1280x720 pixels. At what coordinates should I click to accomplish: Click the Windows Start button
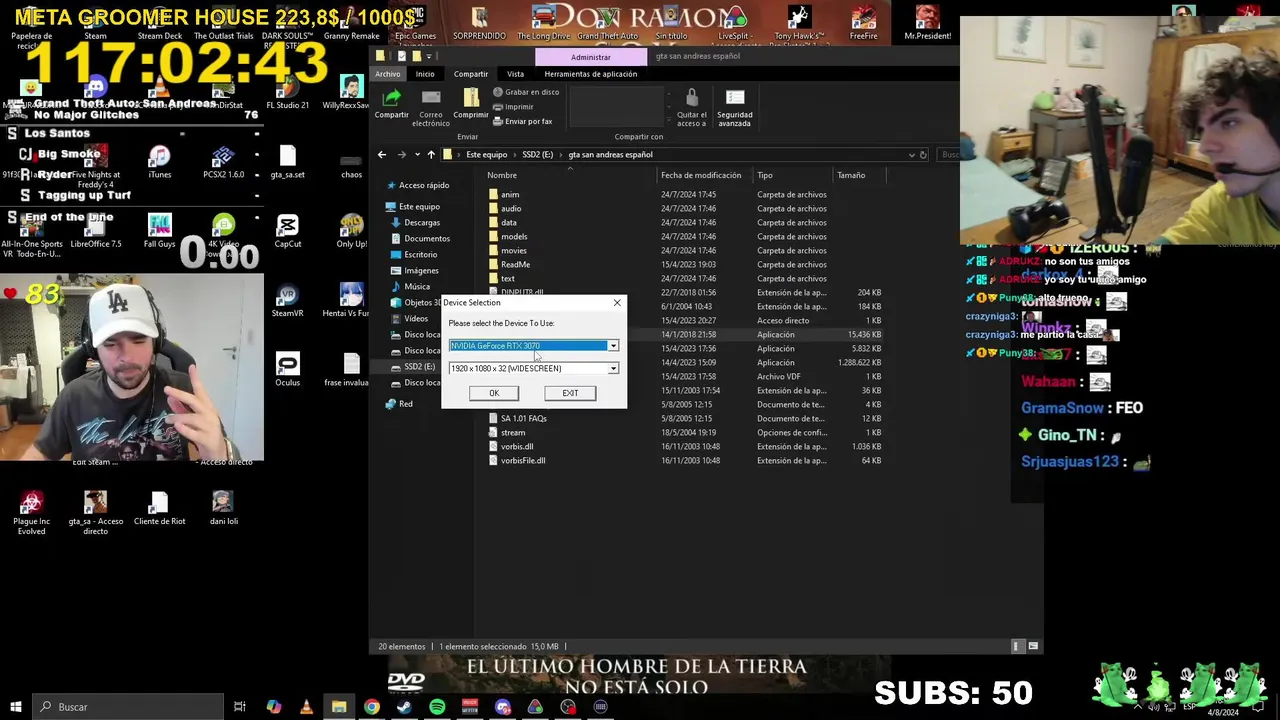(x=15, y=707)
